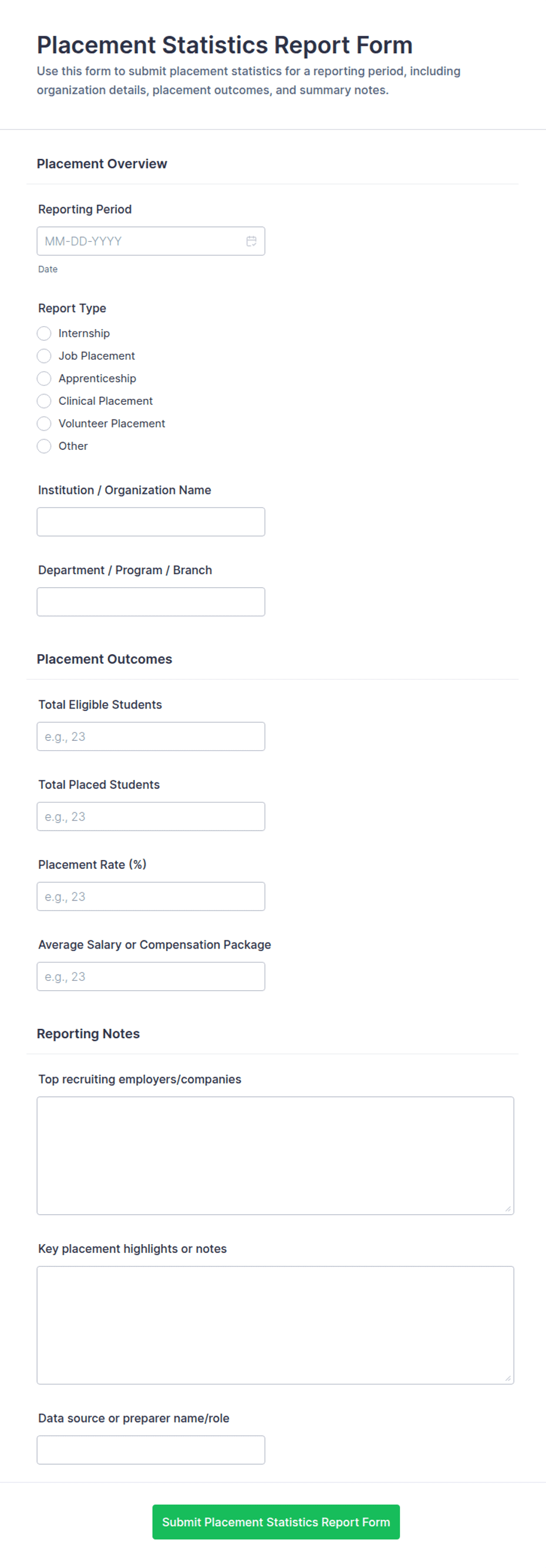Choose Job Placement report type

click(x=44, y=355)
